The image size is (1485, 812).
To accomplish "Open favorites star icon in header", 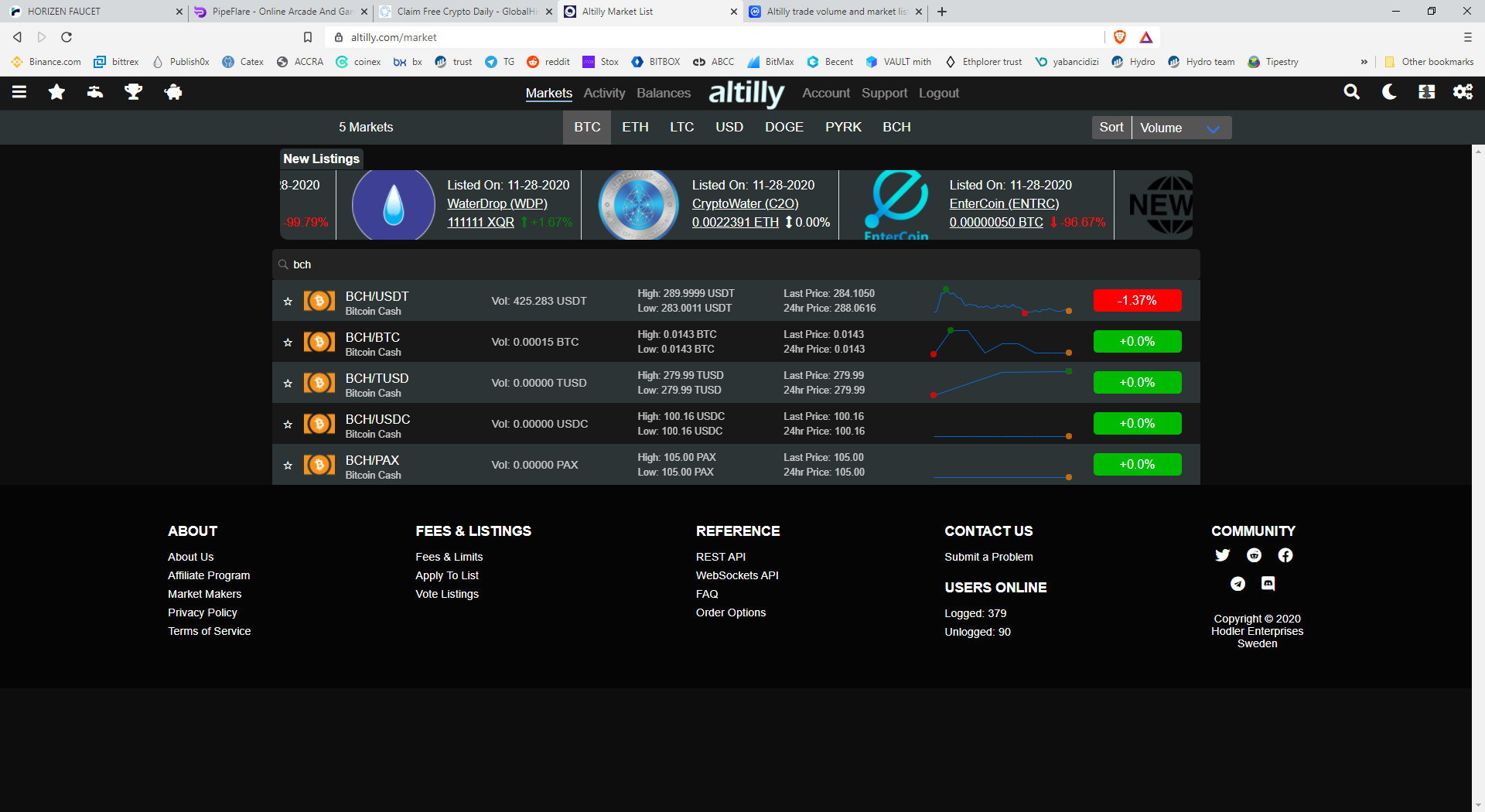I will tap(56, 92).
